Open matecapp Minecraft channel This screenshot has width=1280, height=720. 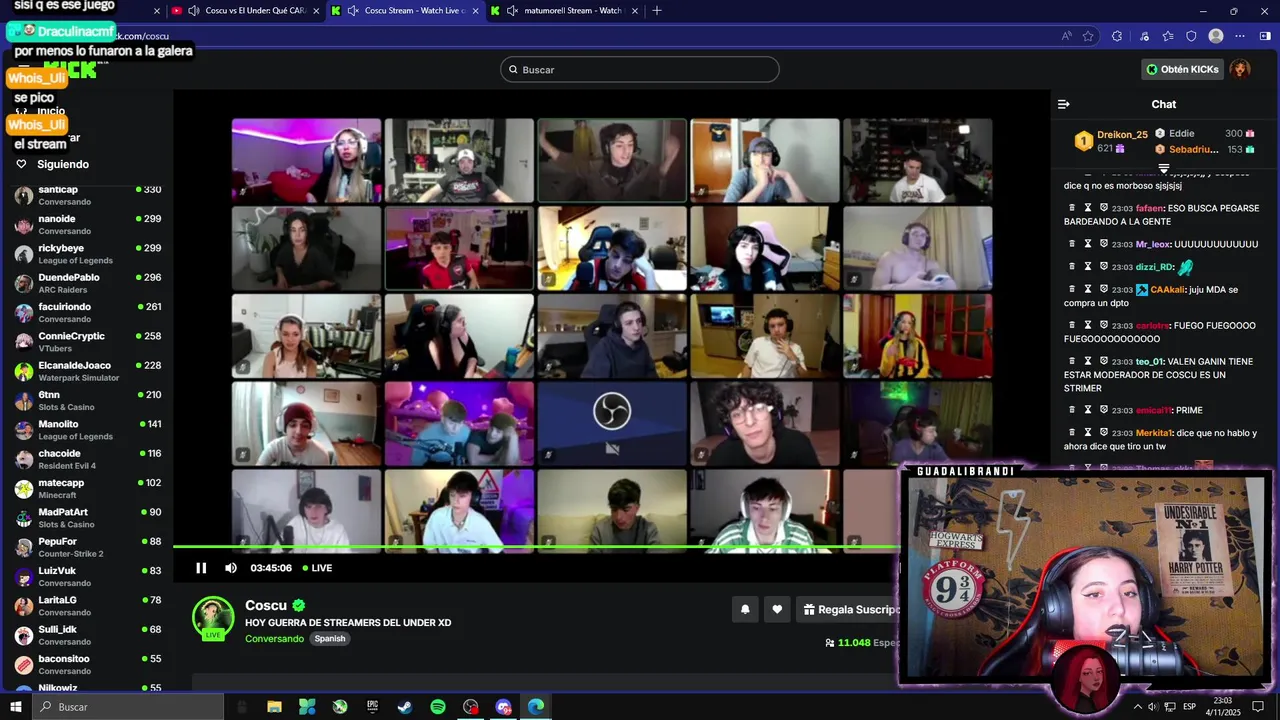tap(87, 489)
